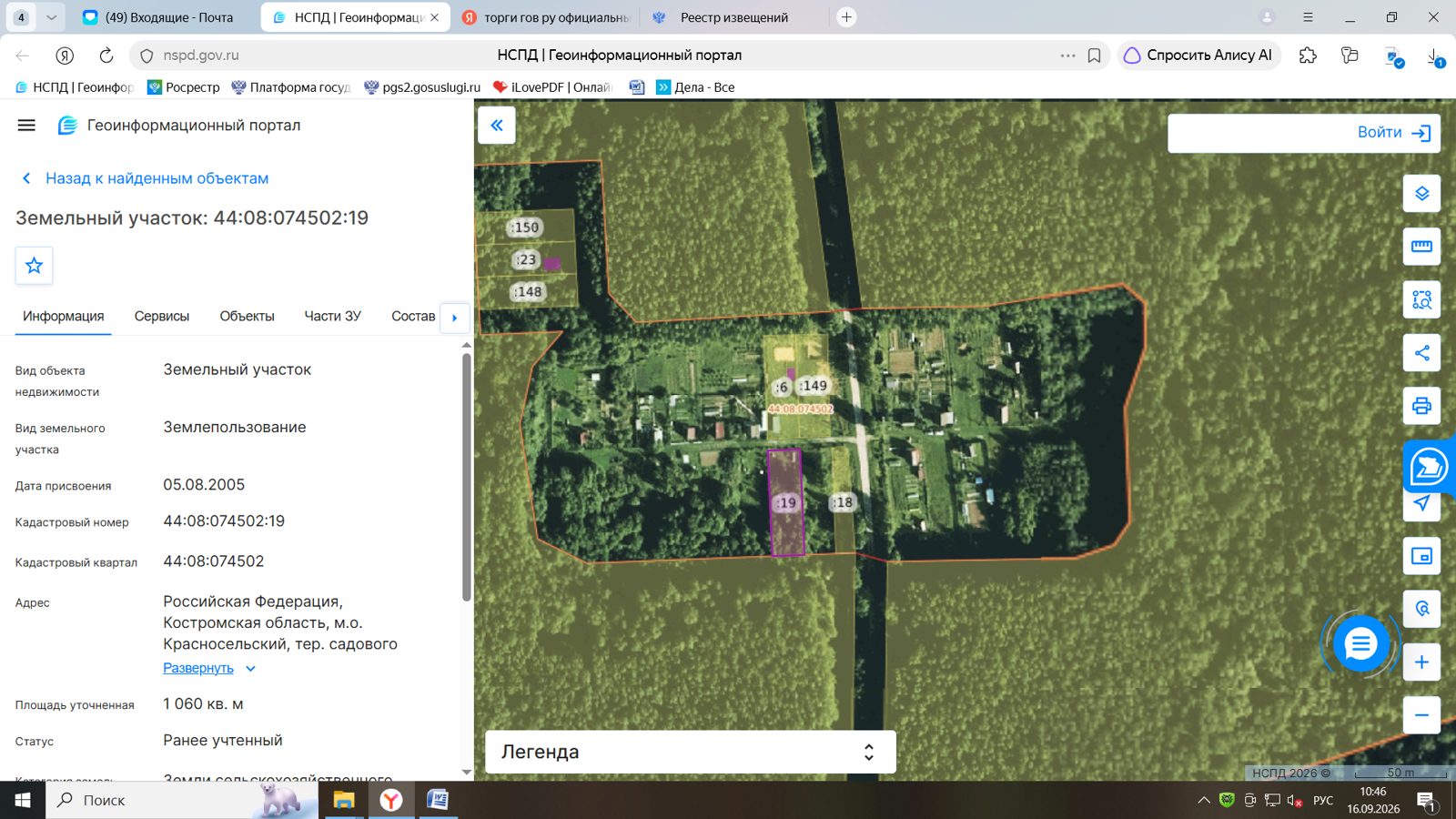Click the share map icon
The image size is (1456, 819).
[1421, 353]
